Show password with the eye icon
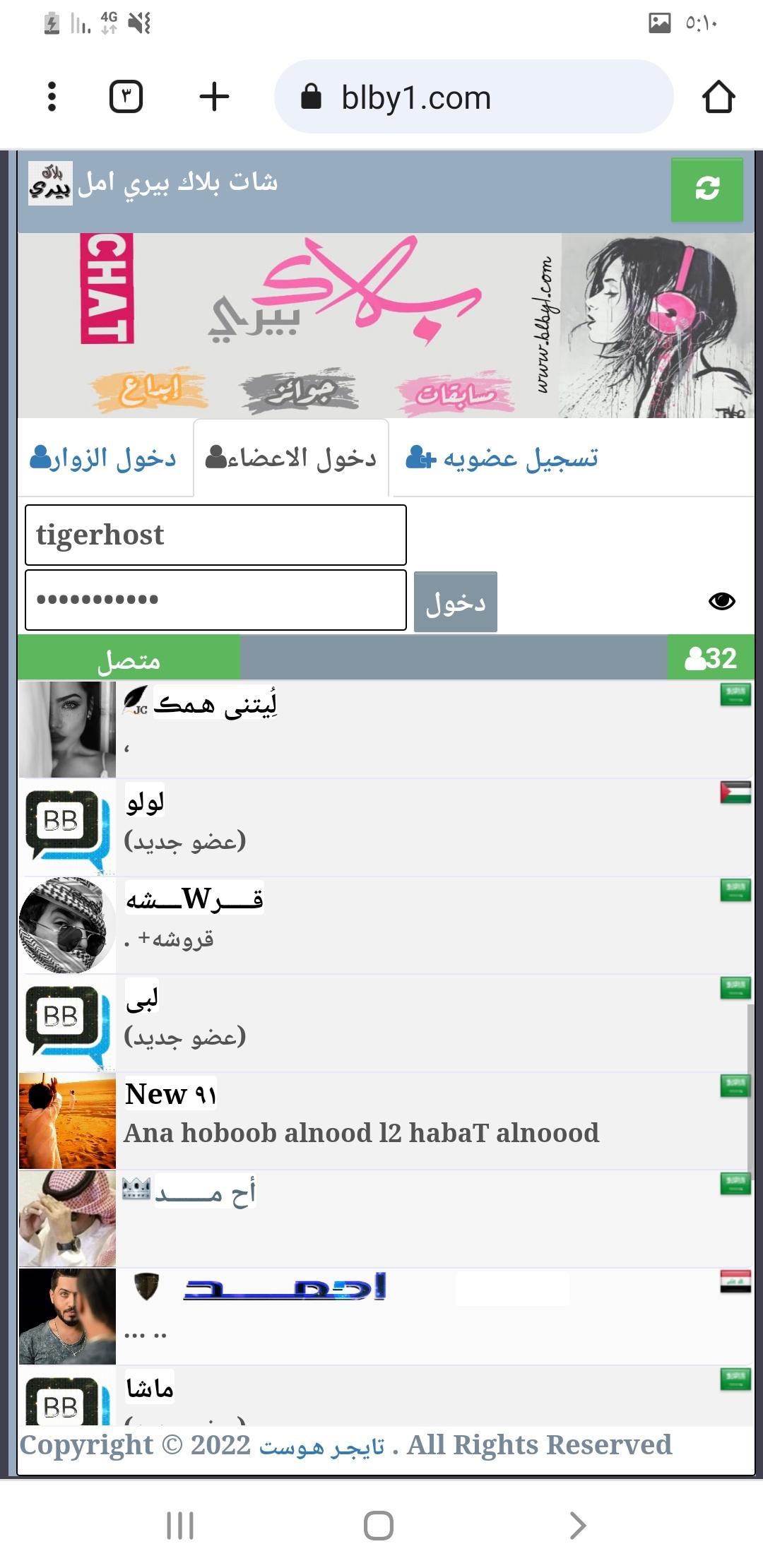This screenshot has height=1568, width=763. click(721, 601)
